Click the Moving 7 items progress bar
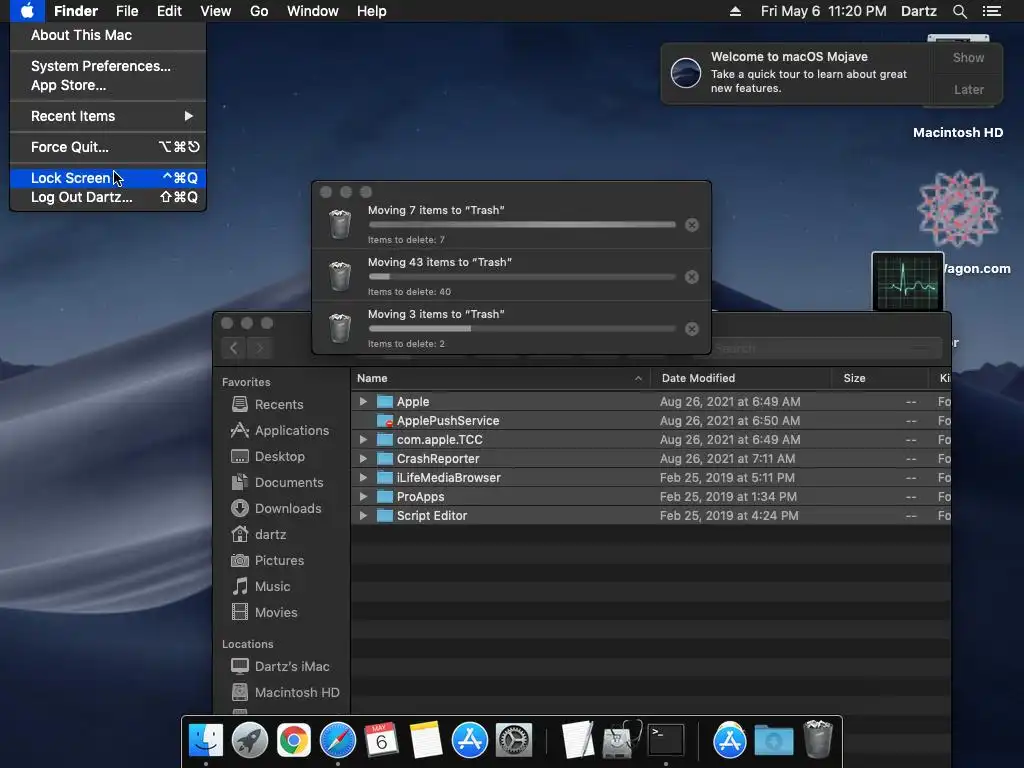The height and width of the screenshot is (768, 1024). coord(522,225)
